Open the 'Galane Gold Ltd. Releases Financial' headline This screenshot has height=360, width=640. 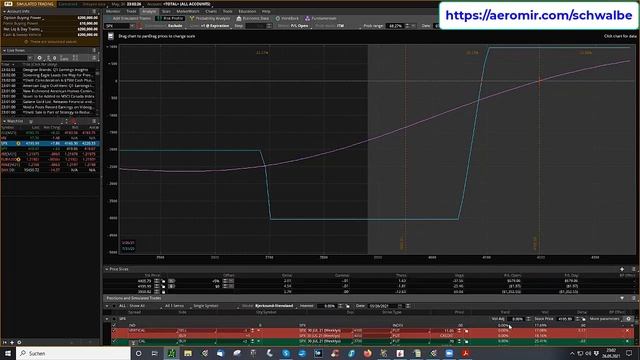pyautogui.click(x=59, y=102)
